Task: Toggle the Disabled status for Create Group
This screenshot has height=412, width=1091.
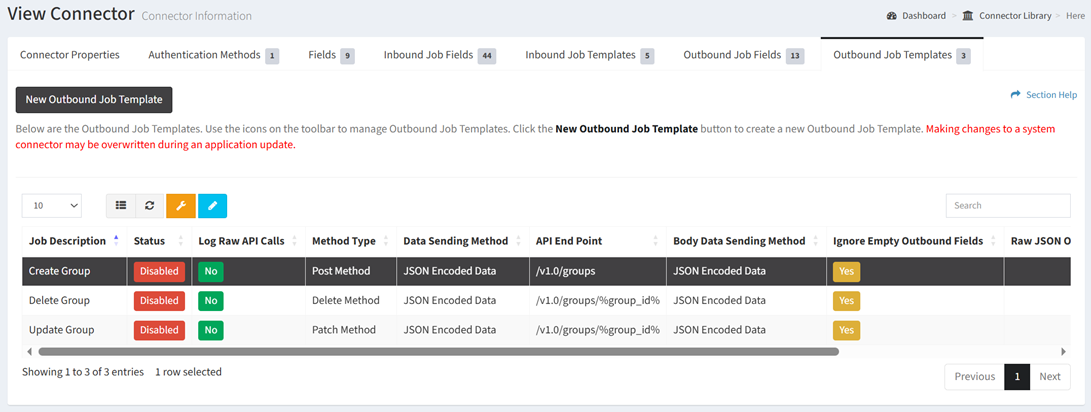Action: click(x=158, y=271)
